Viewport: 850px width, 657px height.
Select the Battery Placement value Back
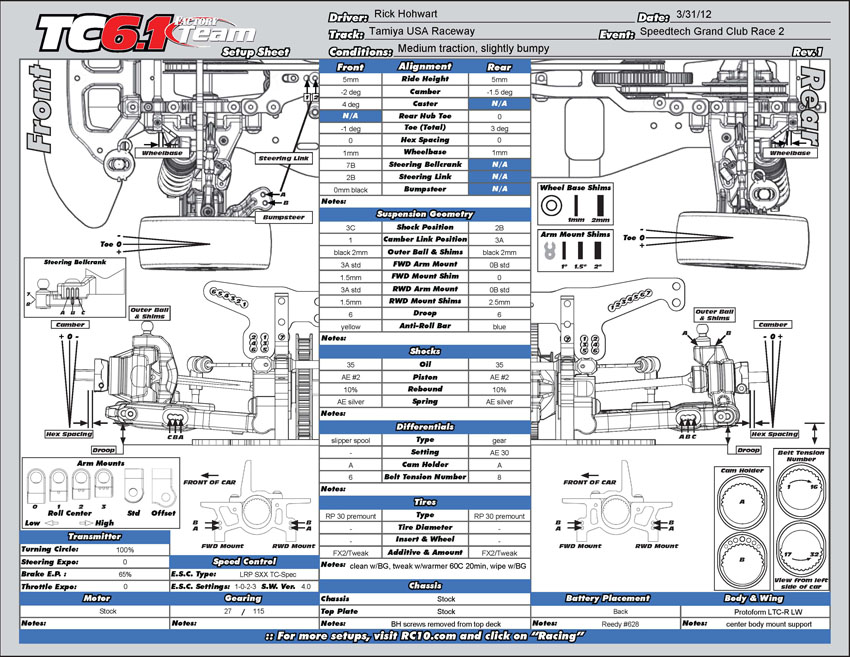coord(620,611)
